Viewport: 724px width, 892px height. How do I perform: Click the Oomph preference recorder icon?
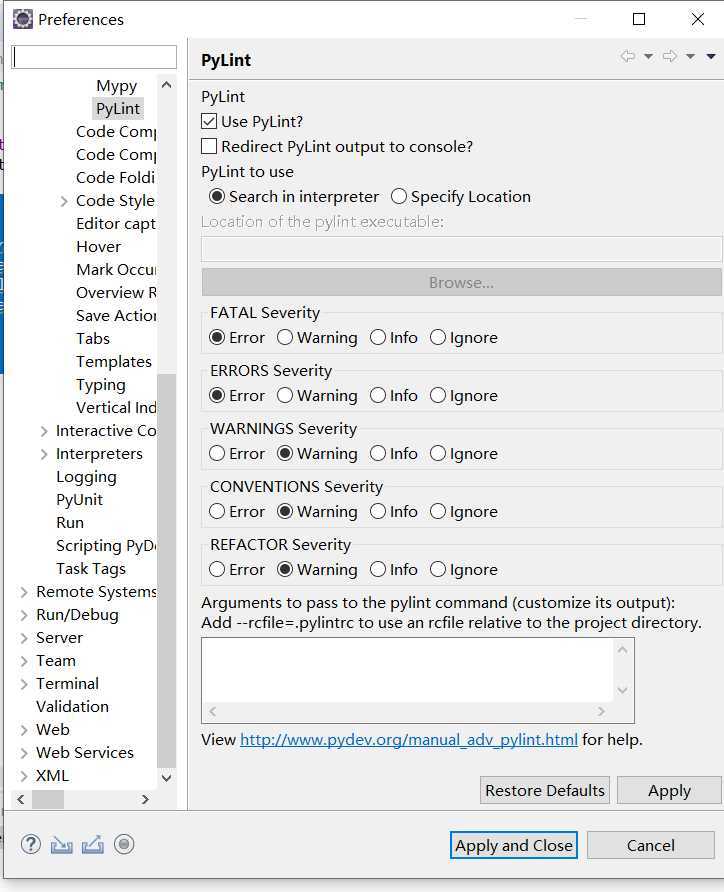pyautogui.click(x=124, y=844)
